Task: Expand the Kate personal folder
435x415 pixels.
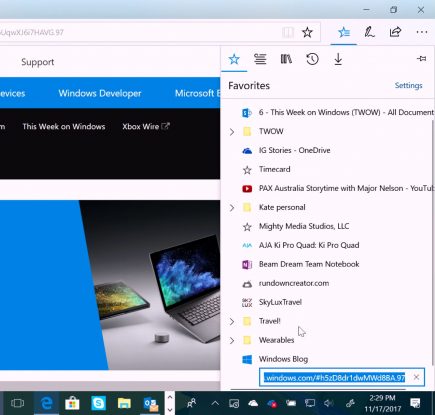Action: pos(232,208)
